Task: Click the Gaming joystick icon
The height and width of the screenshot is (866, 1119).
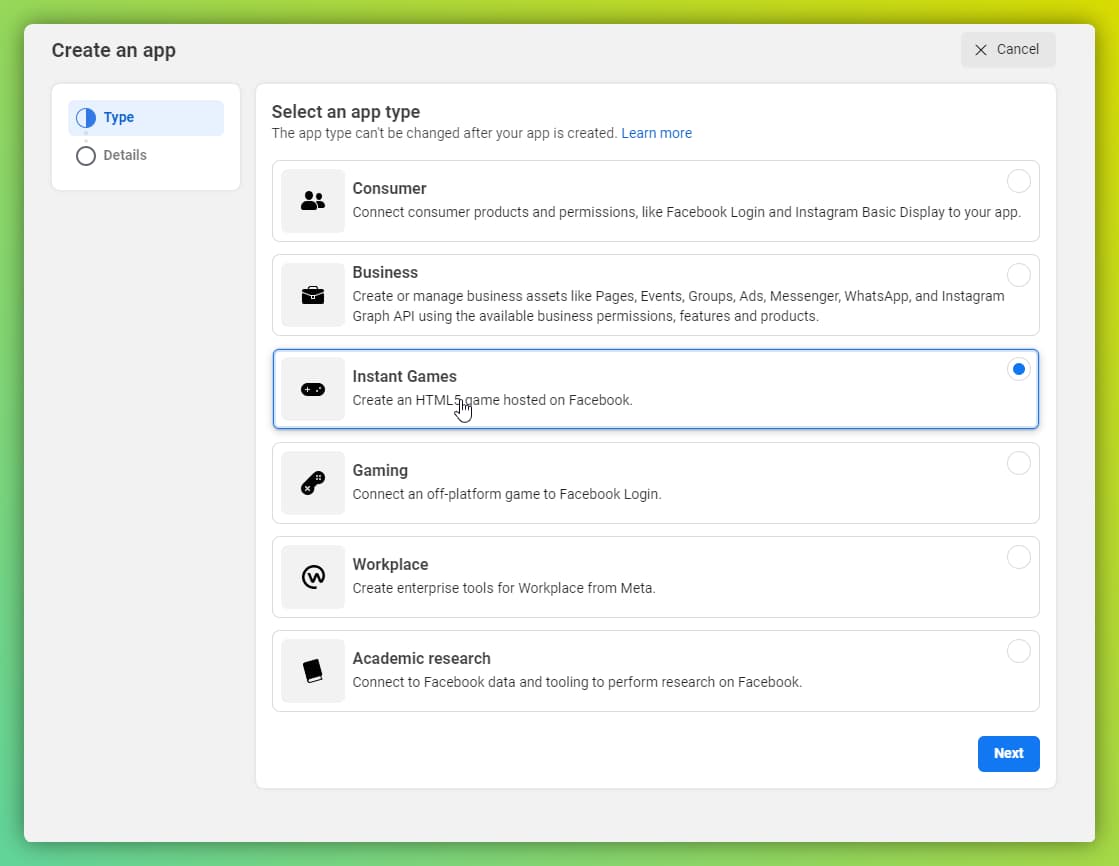Action: (x=313, y=483)
